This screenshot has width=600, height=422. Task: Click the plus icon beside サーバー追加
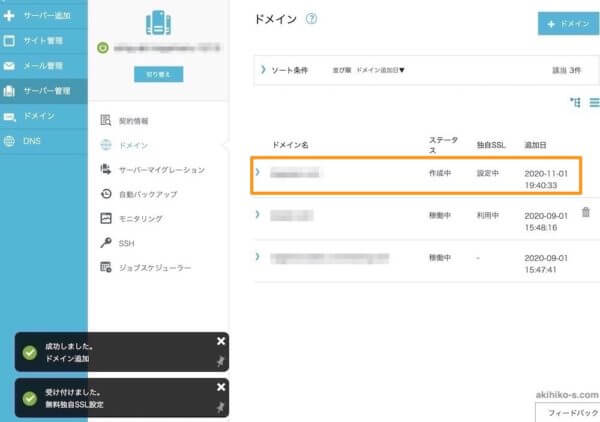(9, 15)
